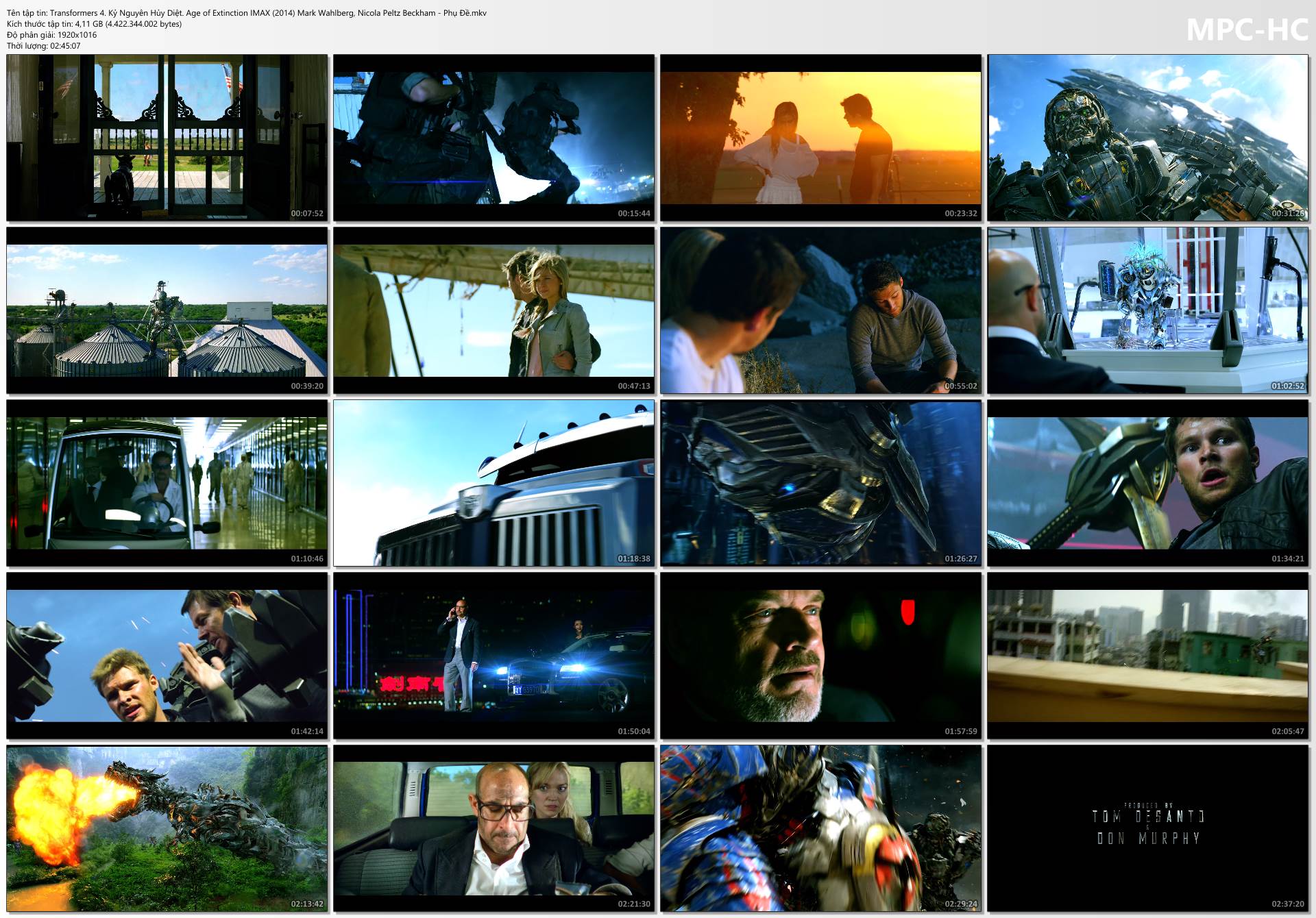Viewport: 1316px width, 918px height.
Task: Click the thumbnail timestamped 00:47:13
Action: [493, 310]
